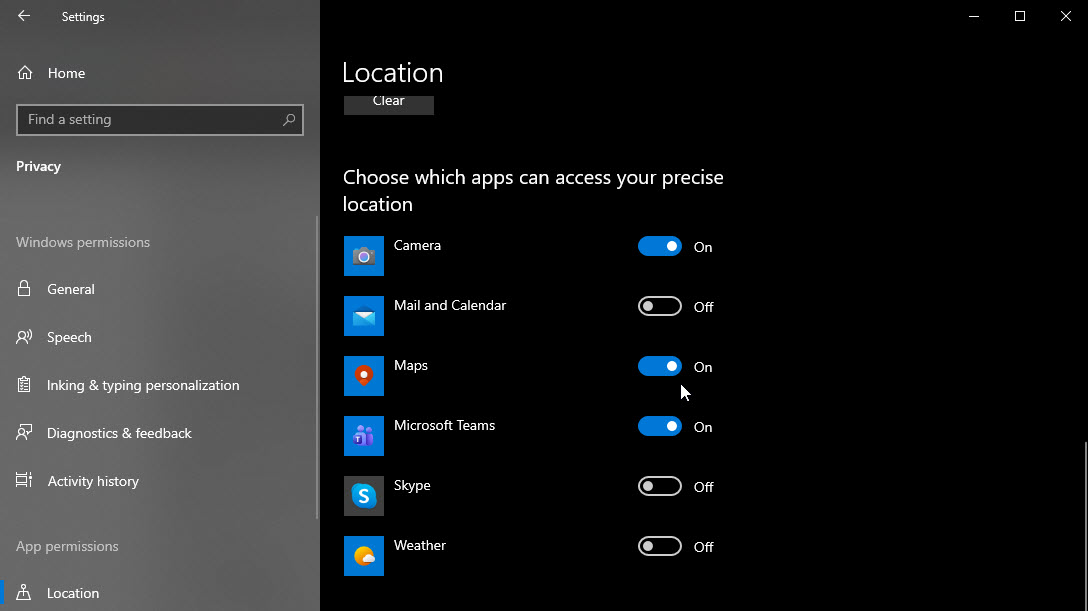Click the Maps app icon

pos(363,376)
